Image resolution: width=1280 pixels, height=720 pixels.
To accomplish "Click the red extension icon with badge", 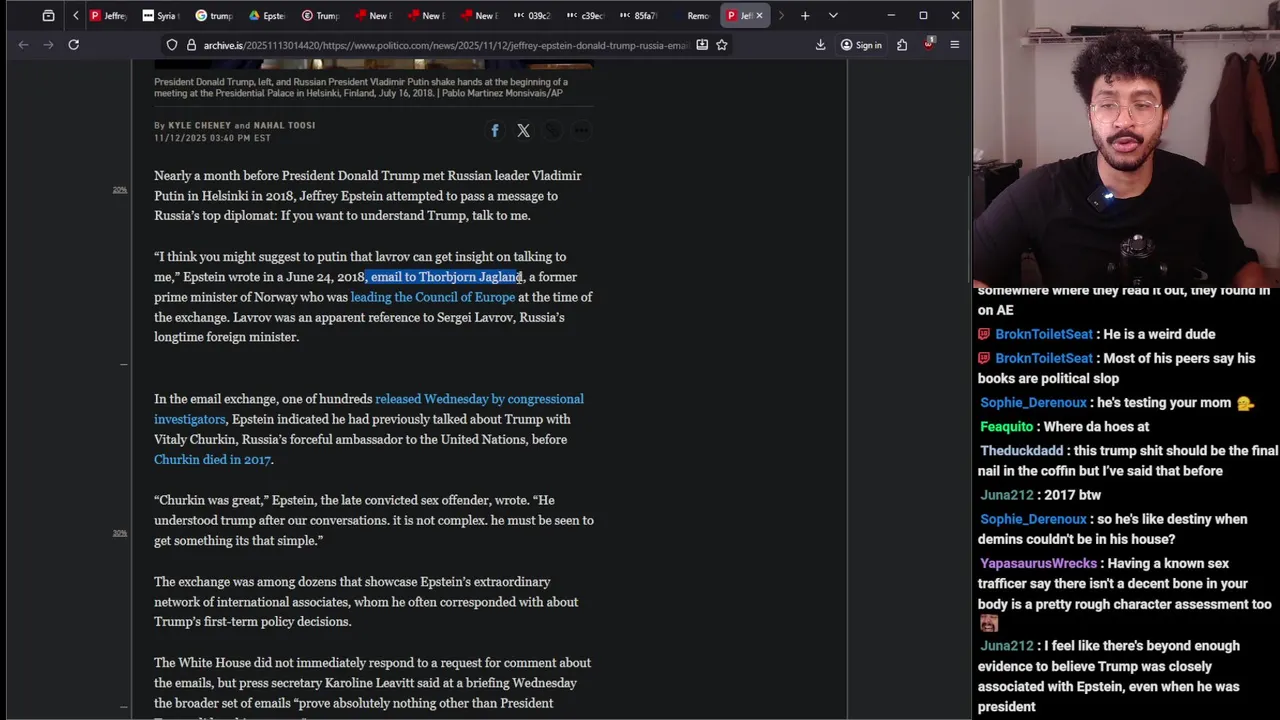I will [x=929, y=44].
